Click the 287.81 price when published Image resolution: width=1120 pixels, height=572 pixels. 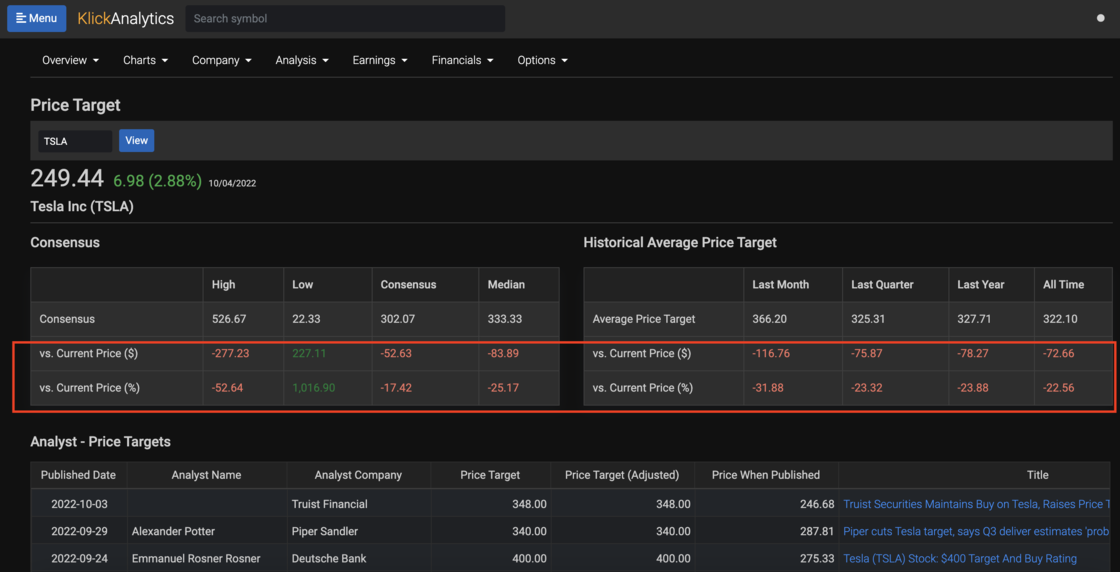pyautogui.click(x=818, y=531)
